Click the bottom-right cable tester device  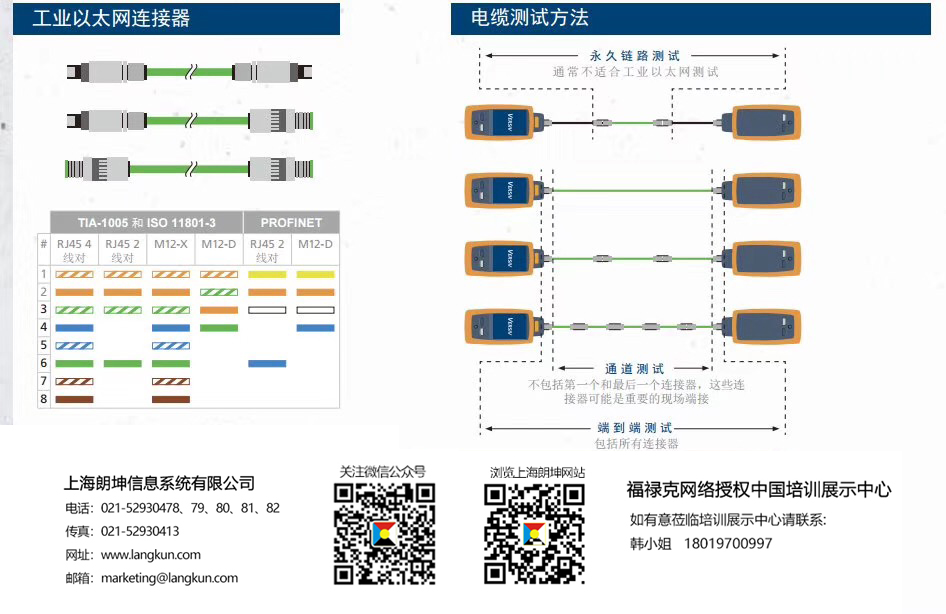tap(767, 326)
